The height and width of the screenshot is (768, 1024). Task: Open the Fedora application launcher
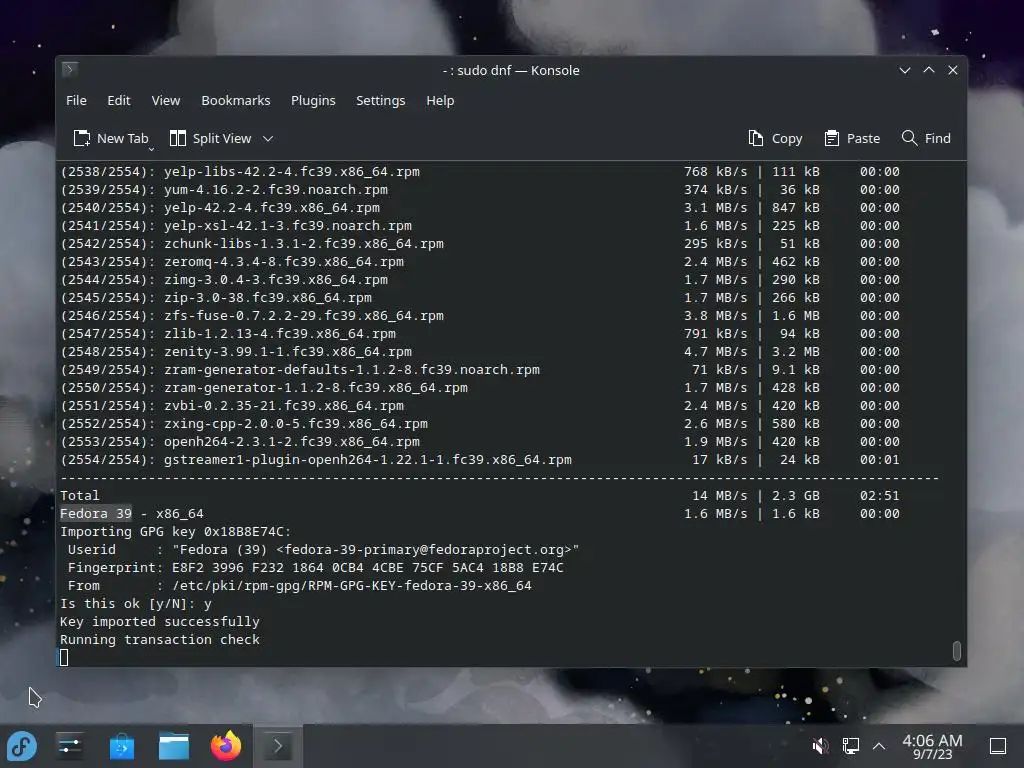pyautogui.click(x=22, y=746)
